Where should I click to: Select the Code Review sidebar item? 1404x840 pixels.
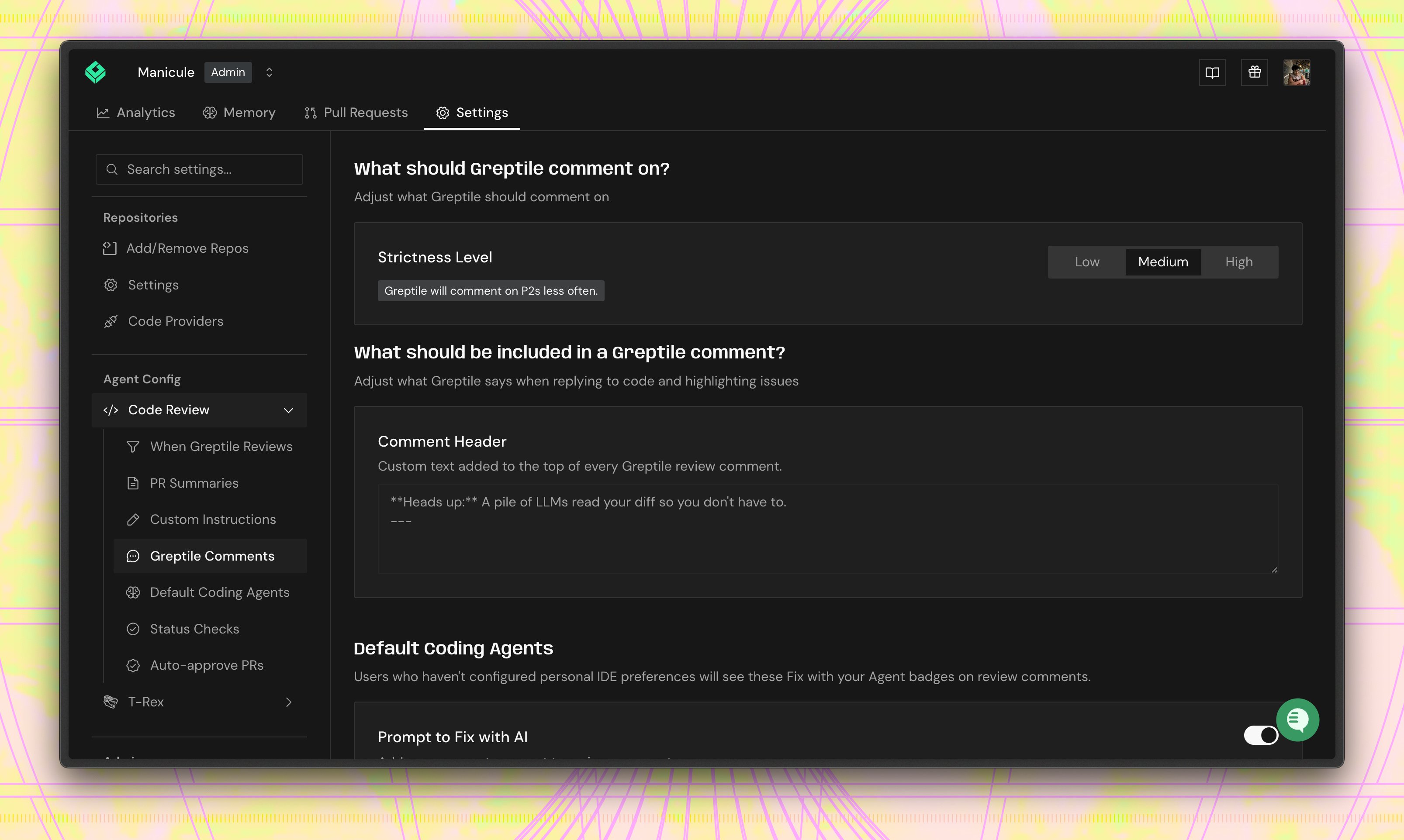pyautogui.click(x=199, y=410)
